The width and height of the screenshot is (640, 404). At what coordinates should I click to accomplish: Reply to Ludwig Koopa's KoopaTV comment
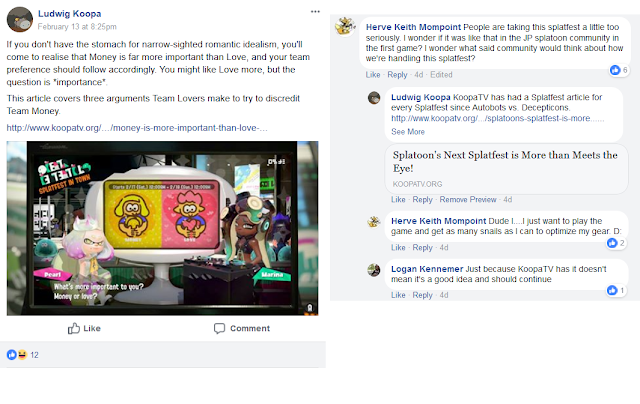click(x=422, y=200)
